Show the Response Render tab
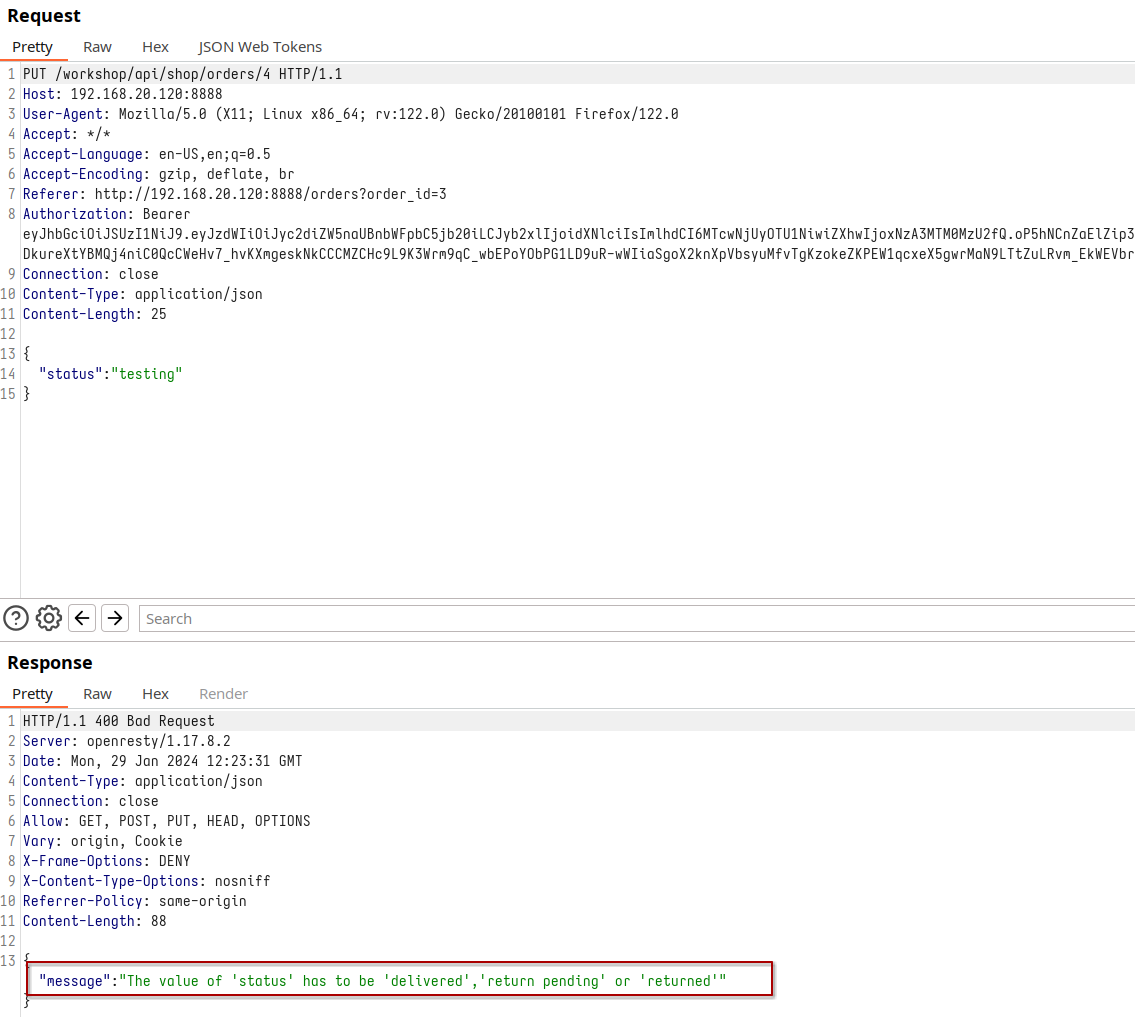Screen dimensions: 1135x1017 click(223, 694)
